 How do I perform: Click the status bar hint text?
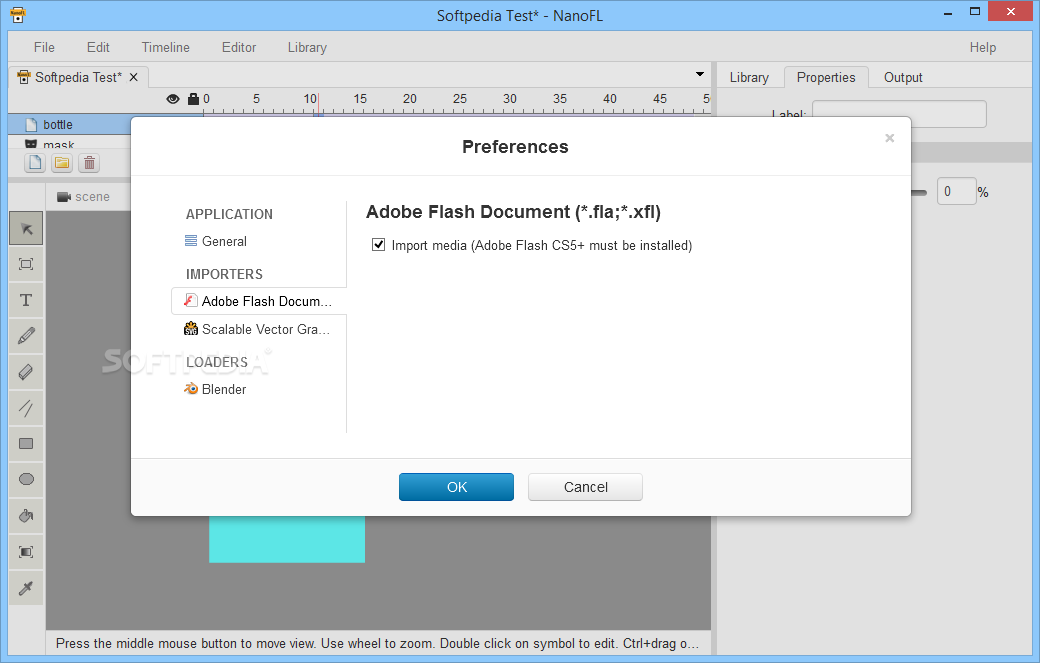[377, 643]
